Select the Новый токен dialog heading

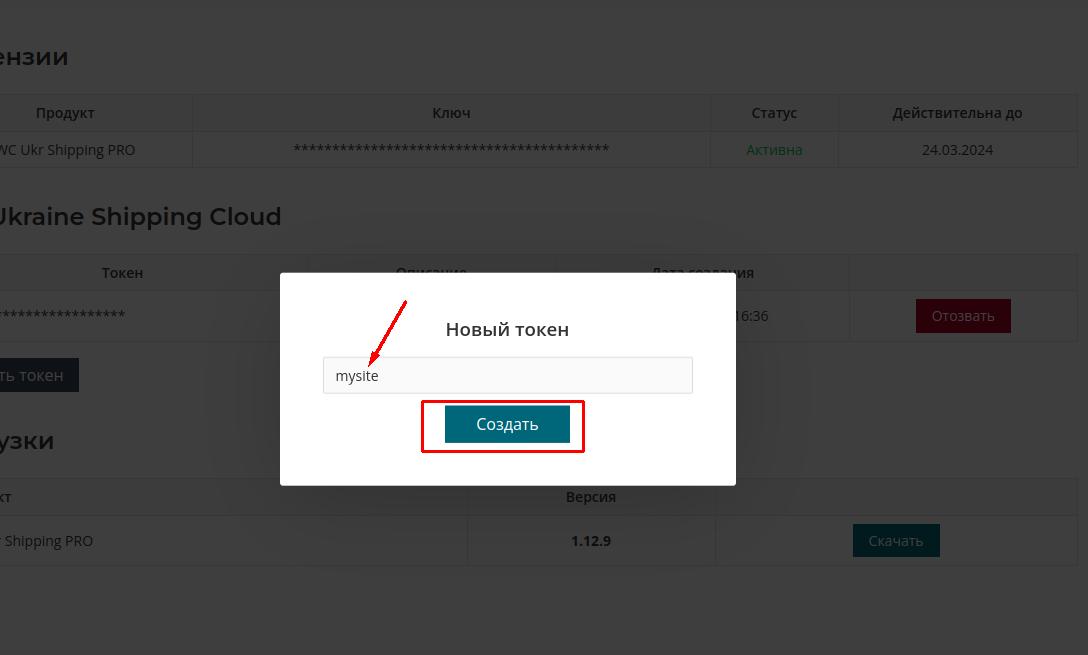(x=507, y=329)
